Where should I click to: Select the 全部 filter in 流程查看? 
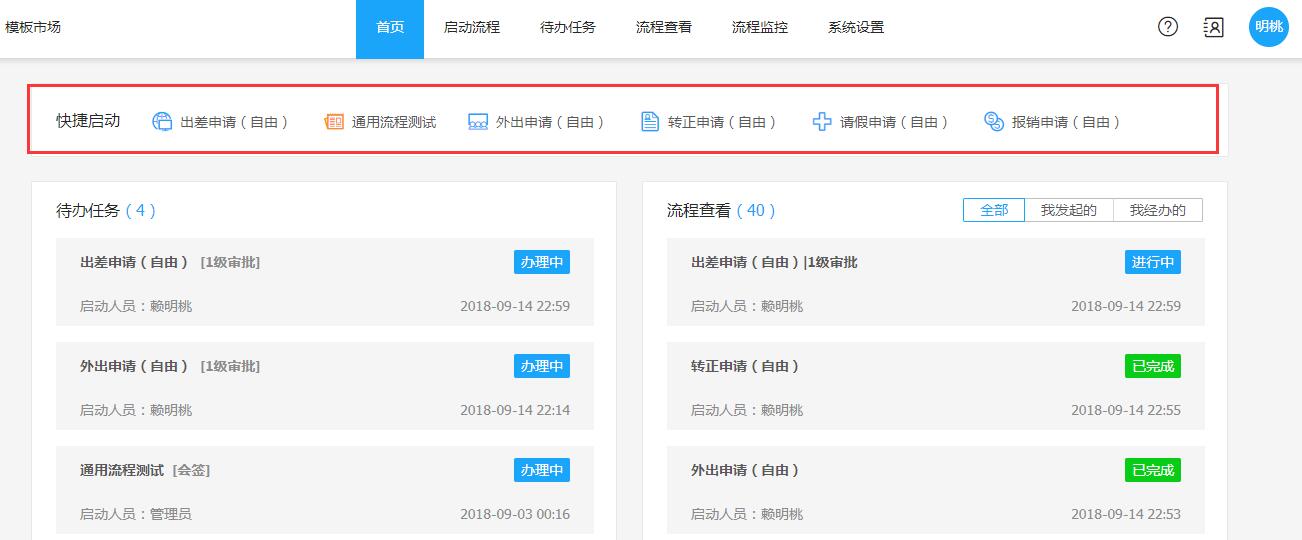coord(994,210)
